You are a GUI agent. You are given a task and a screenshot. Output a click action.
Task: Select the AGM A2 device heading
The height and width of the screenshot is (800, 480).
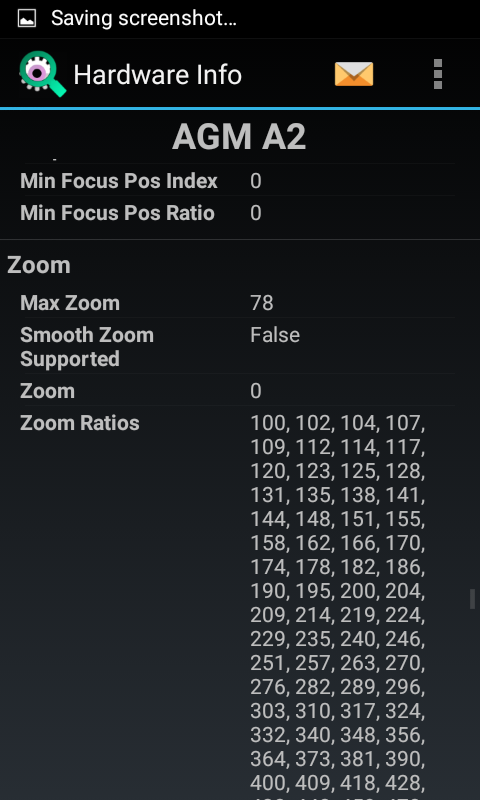(x=239, y=137)
